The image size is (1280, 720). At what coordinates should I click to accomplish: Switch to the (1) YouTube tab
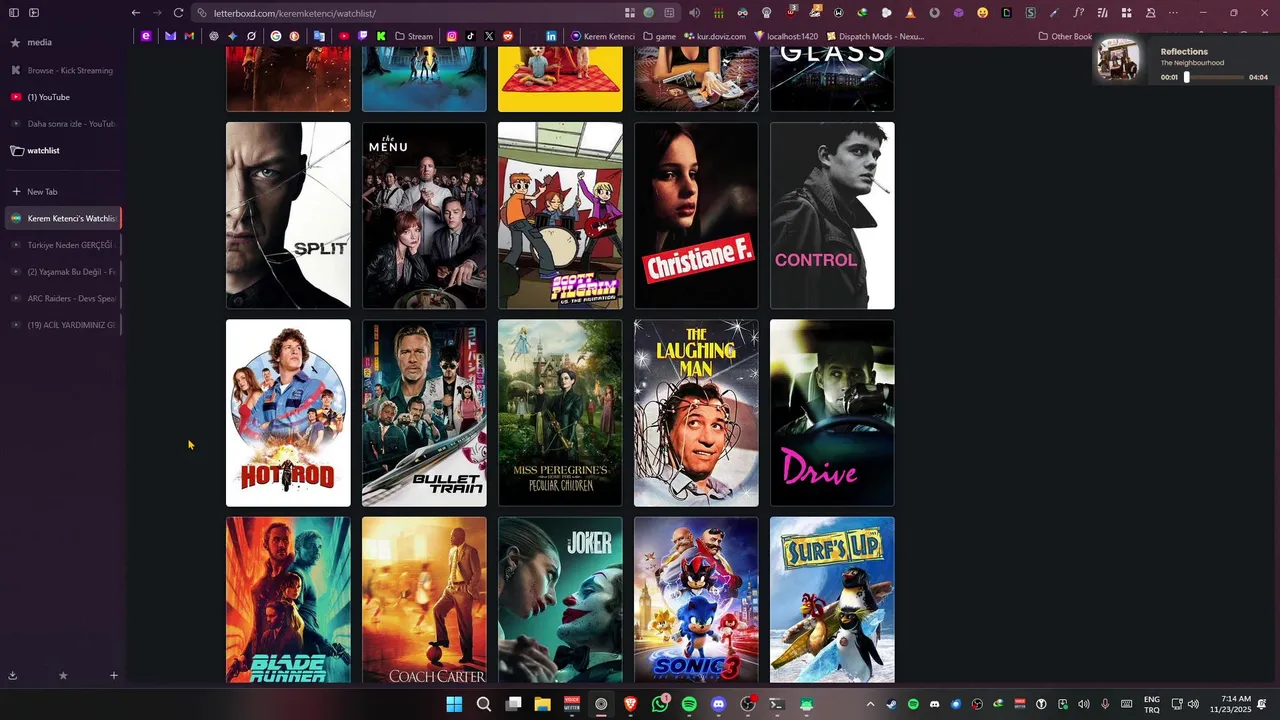pyautogui.click(x=63, y=97)
